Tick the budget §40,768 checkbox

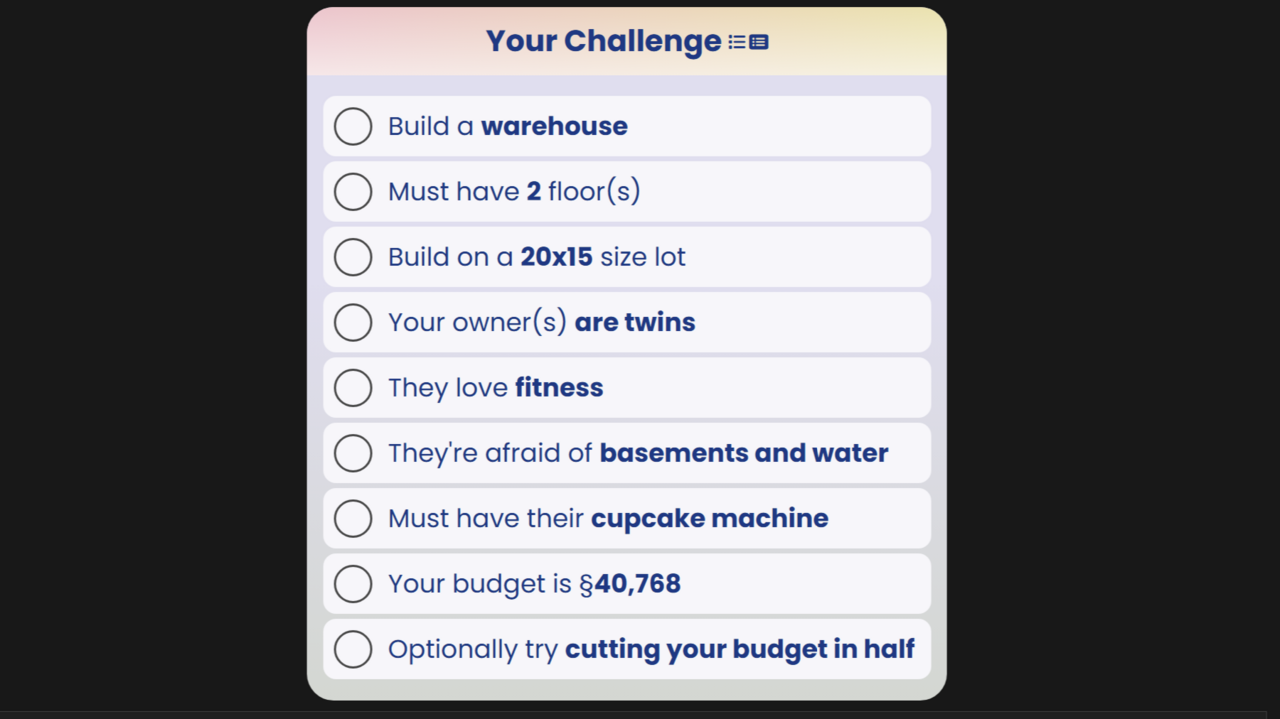[353, 583]
